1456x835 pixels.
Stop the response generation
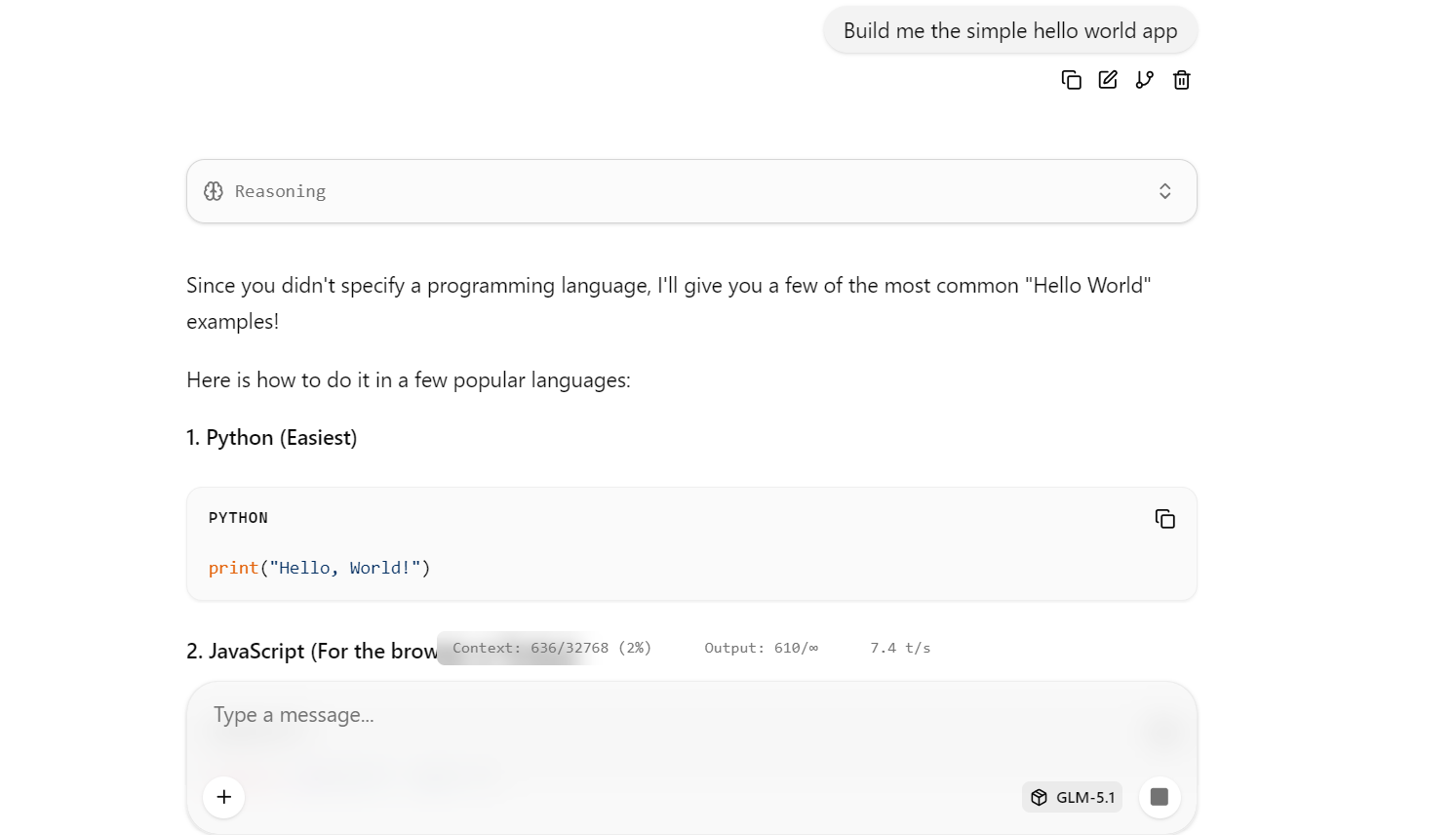coord(1160,797)
